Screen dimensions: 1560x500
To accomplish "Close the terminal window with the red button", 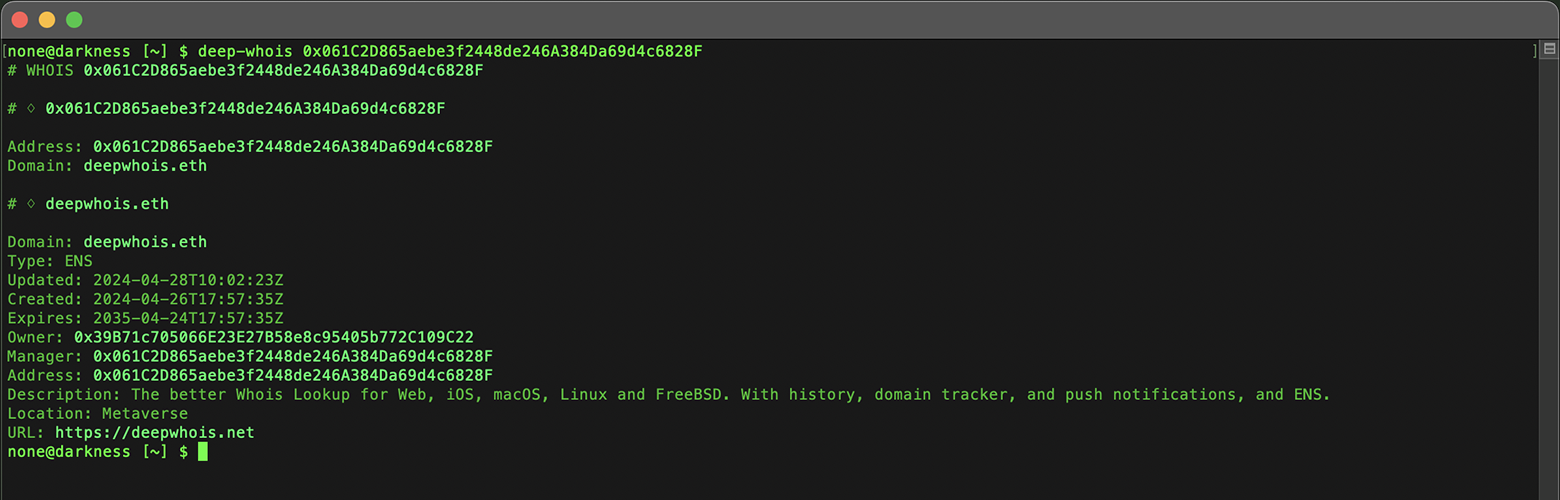I will 19,20.
